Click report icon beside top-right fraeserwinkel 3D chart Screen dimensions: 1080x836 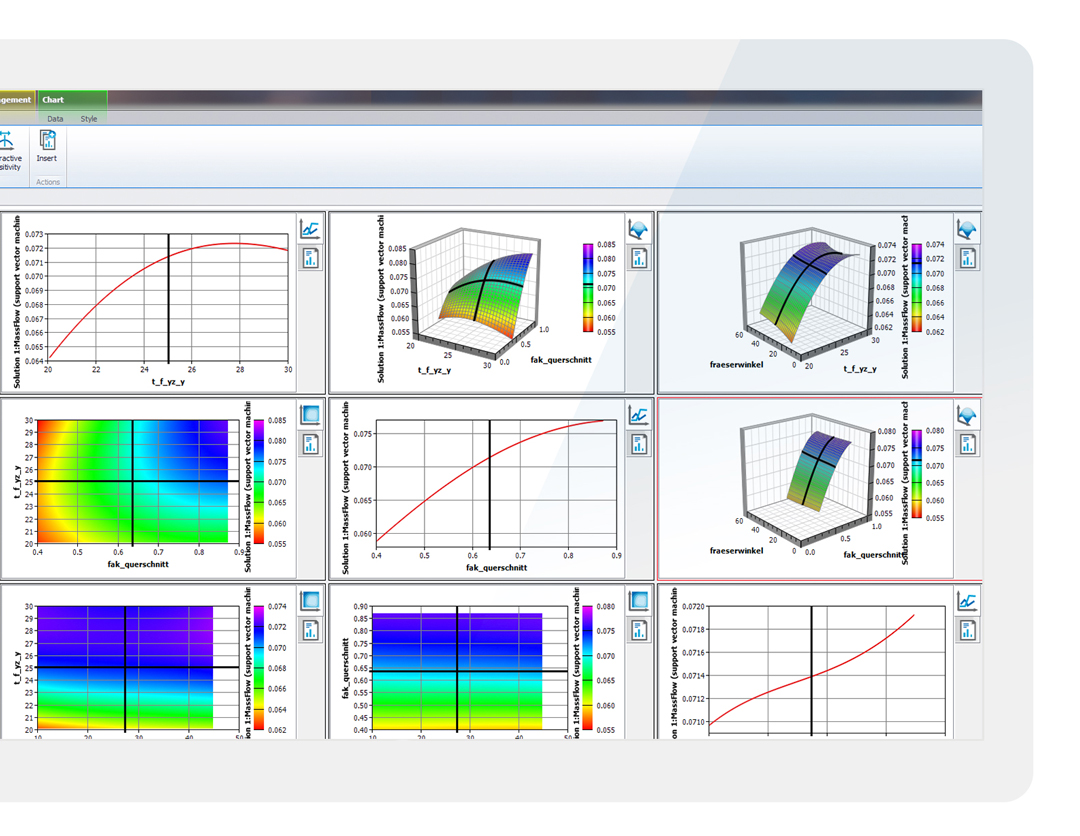[x=967, y=259]
